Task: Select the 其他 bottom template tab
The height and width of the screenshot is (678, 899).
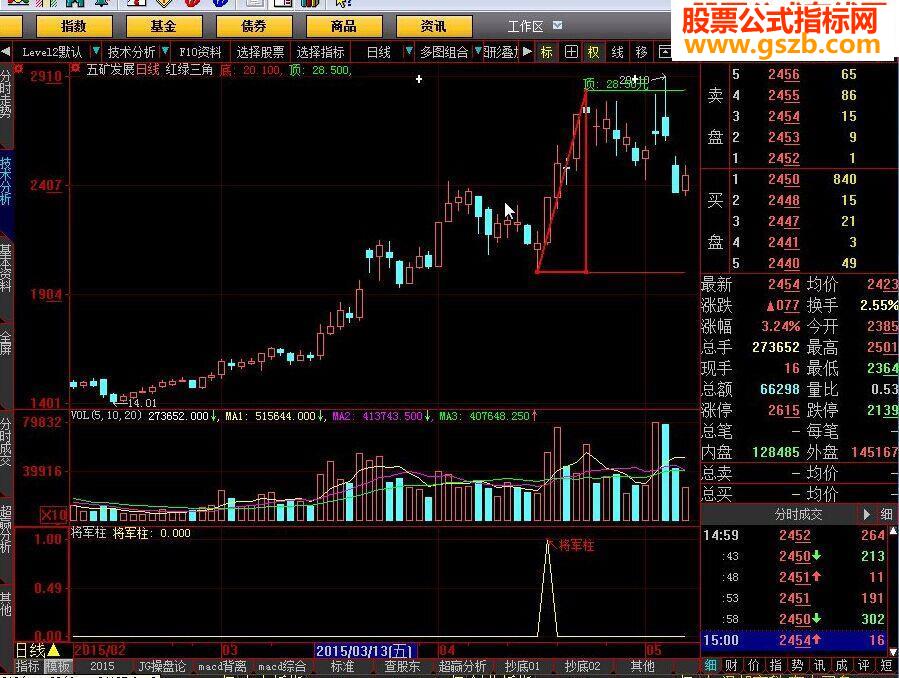Action: pyautogui.click(x=642, y=667)
